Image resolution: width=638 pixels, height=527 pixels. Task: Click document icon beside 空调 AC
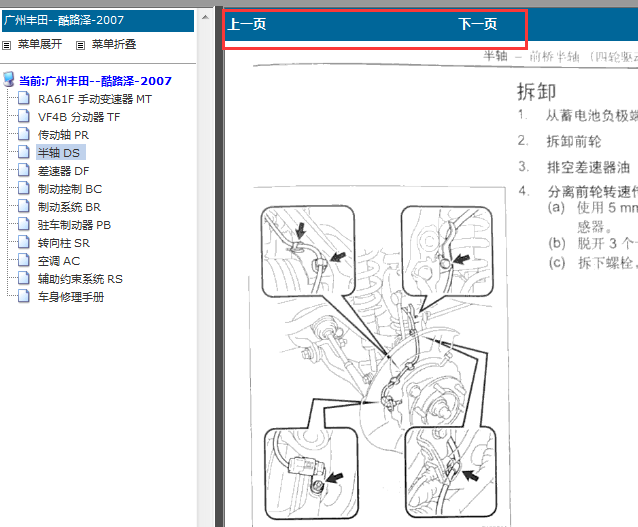coord(24,260)
